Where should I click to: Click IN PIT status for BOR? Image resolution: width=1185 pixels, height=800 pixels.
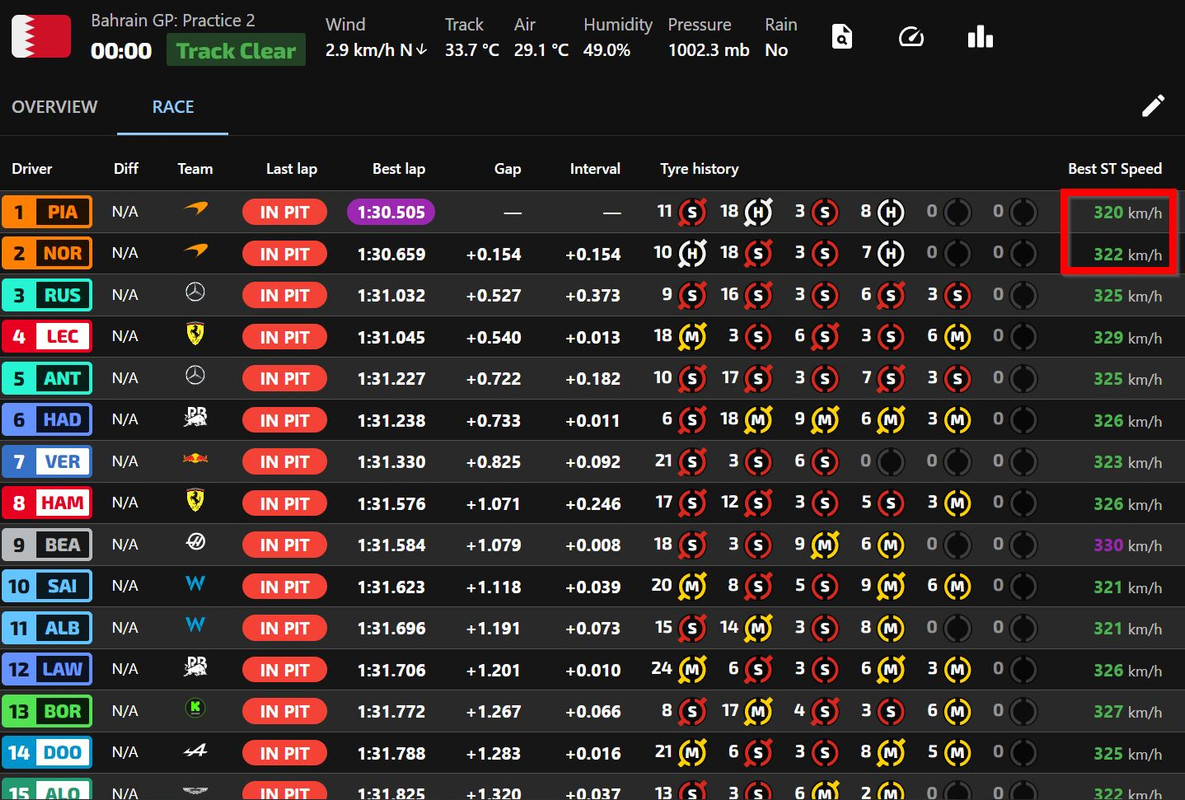coord(285,711)
